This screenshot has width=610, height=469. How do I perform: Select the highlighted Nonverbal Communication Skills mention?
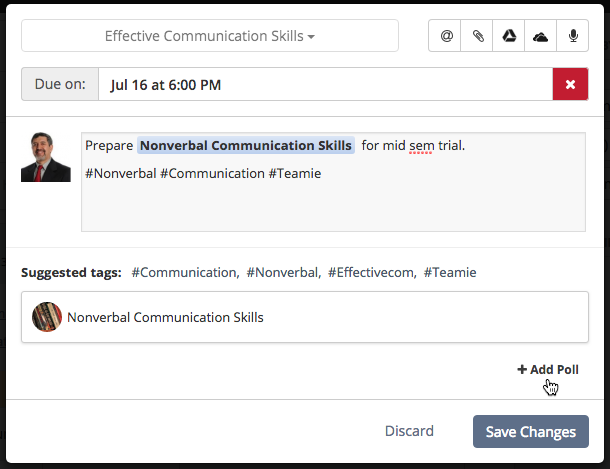(245, 145)
